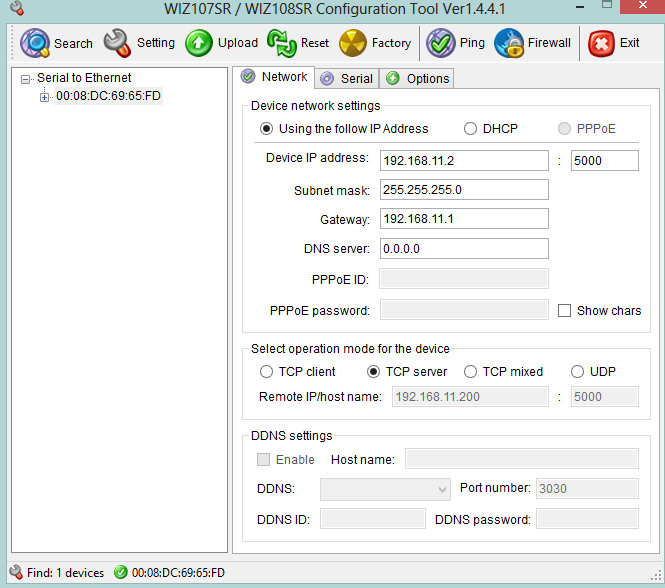This screenshot has height=588, width=665.
Task: Expand the 00:08:DC:69:65:FD device node
Action: (44, 97)
